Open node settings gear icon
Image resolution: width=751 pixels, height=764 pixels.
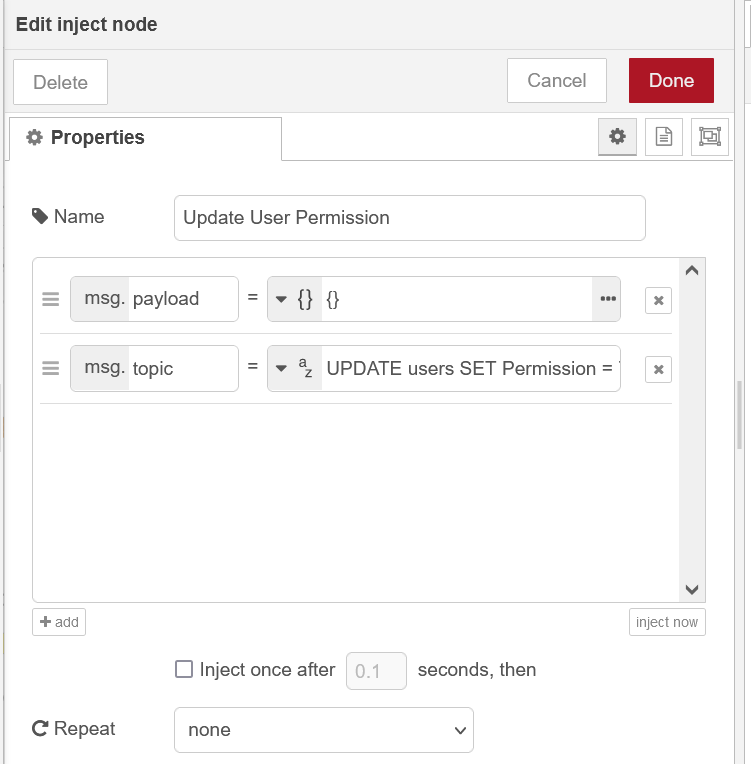click(617, 137)
